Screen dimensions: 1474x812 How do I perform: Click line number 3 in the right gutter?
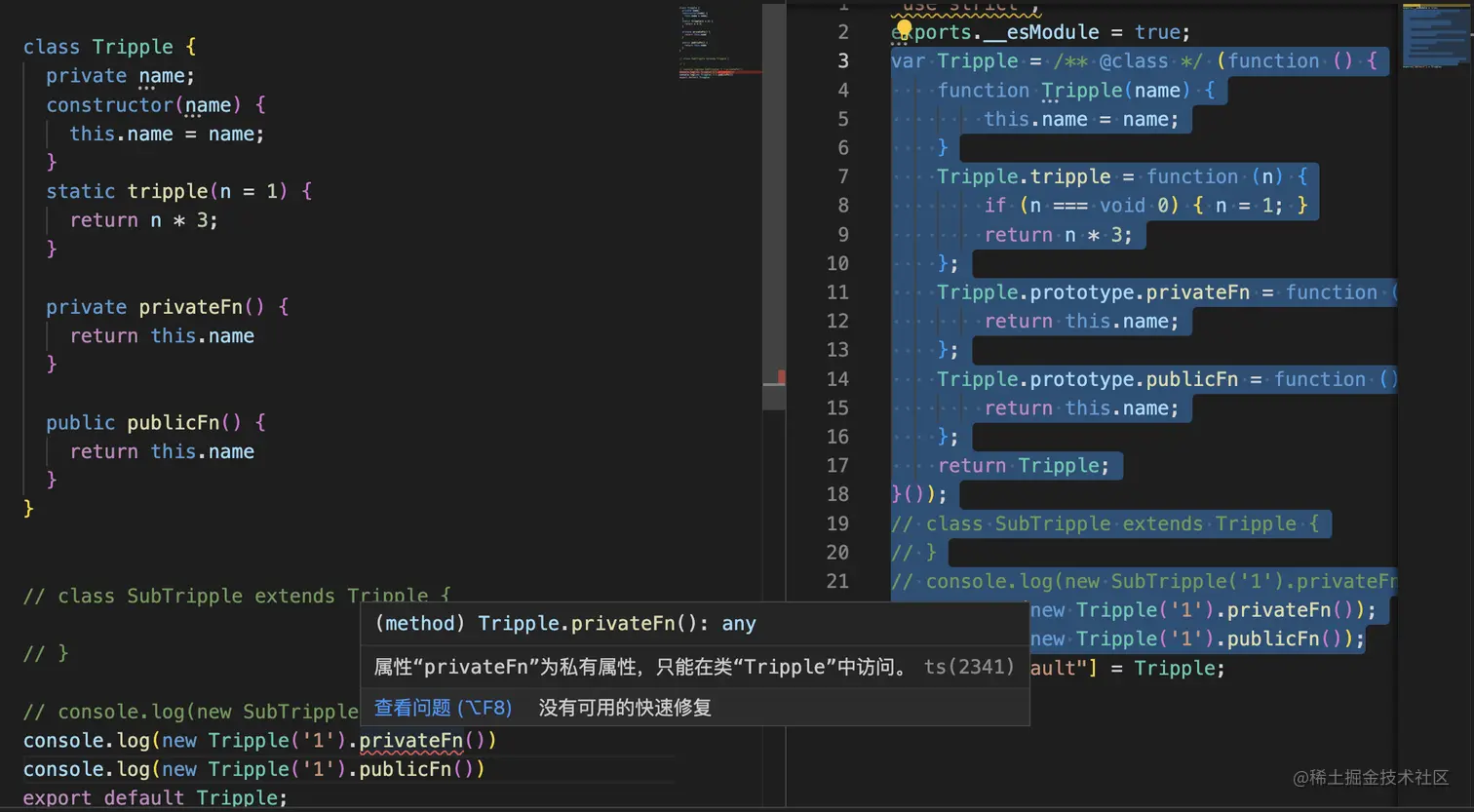point(843,60)
